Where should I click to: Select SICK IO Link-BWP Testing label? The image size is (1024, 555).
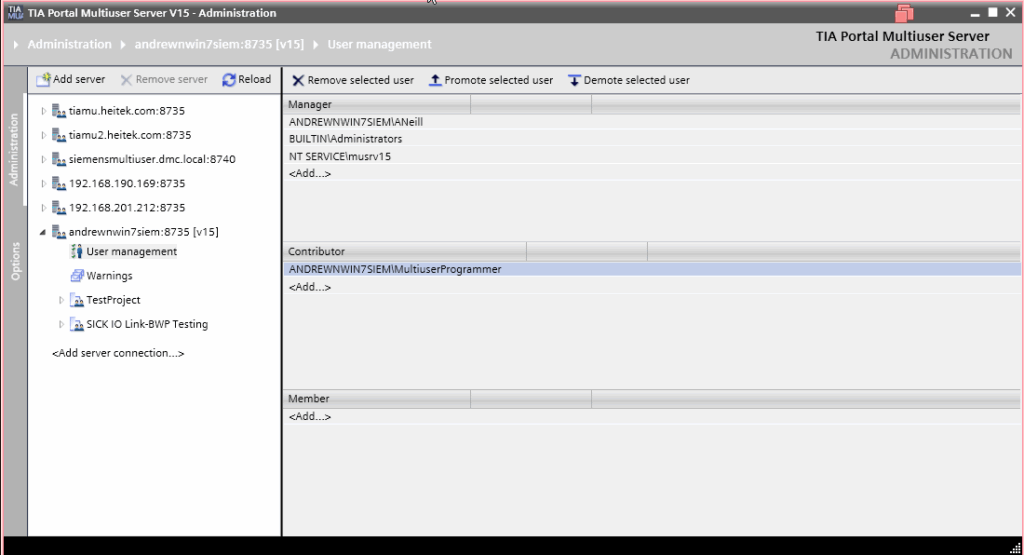click(147, 325)
